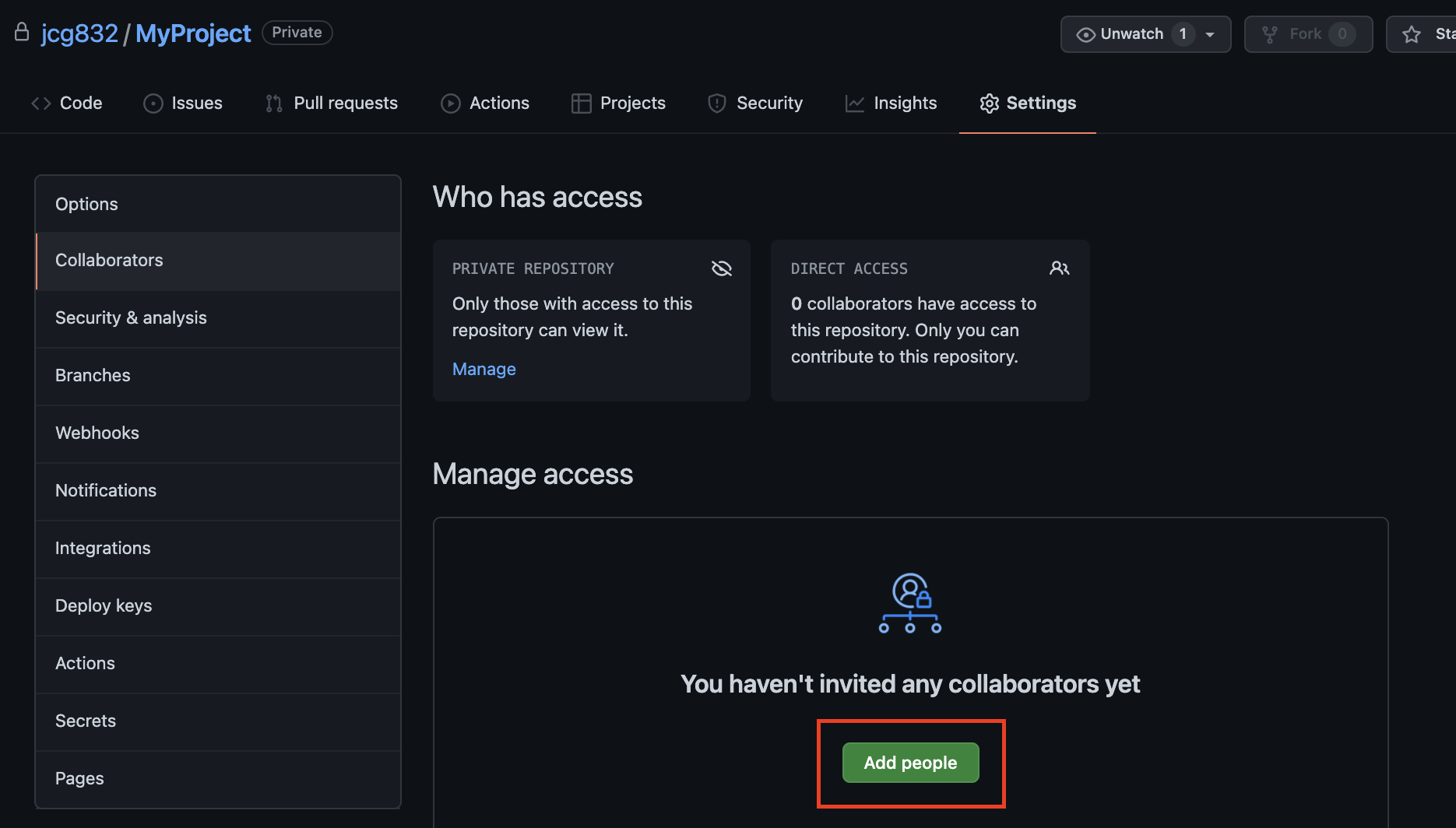Viewport: 1456px width, 828px height.
Task: Click the 'DIRECT ACCESS' card label
Action: [849, 268]
